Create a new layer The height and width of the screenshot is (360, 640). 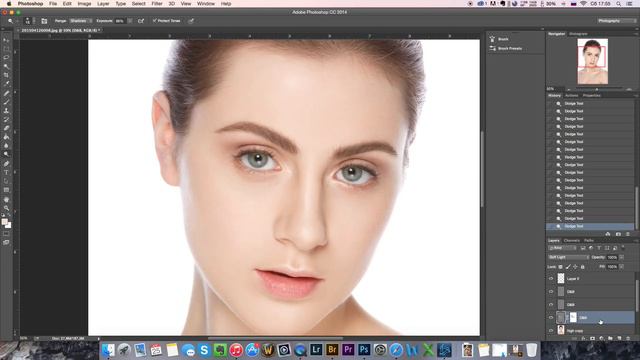(619, 338)
